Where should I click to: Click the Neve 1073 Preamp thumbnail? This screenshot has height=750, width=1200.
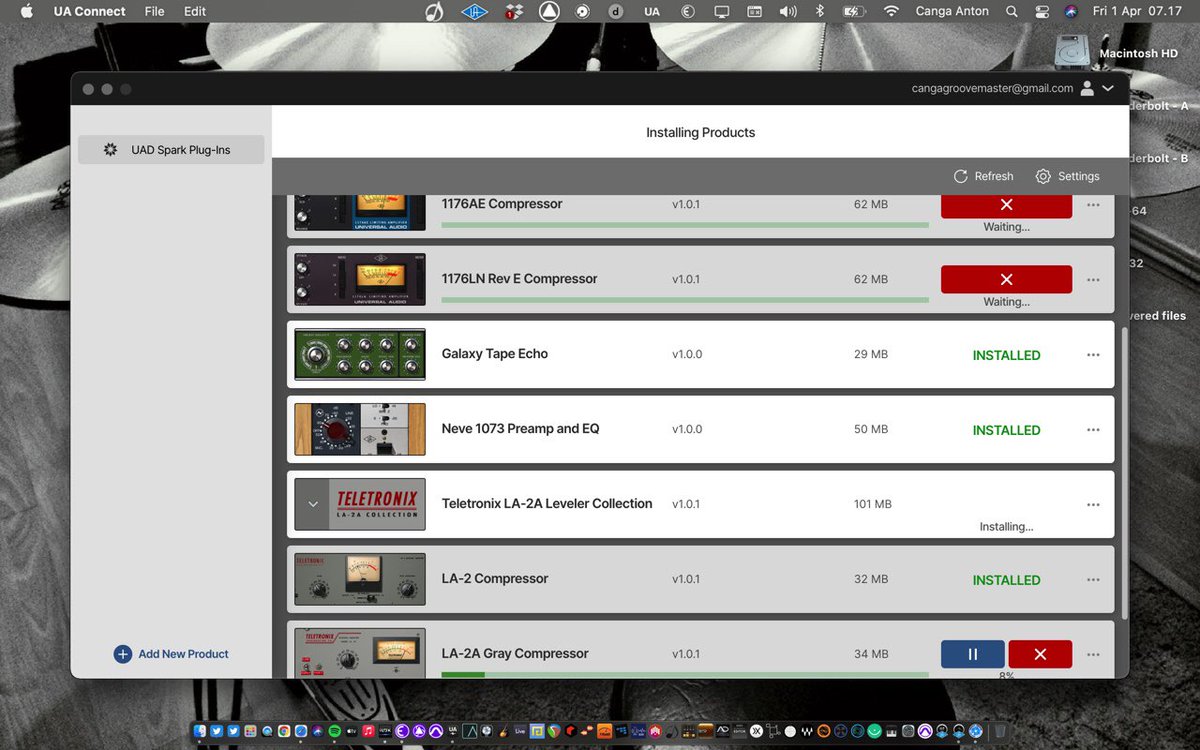point(360,429)
